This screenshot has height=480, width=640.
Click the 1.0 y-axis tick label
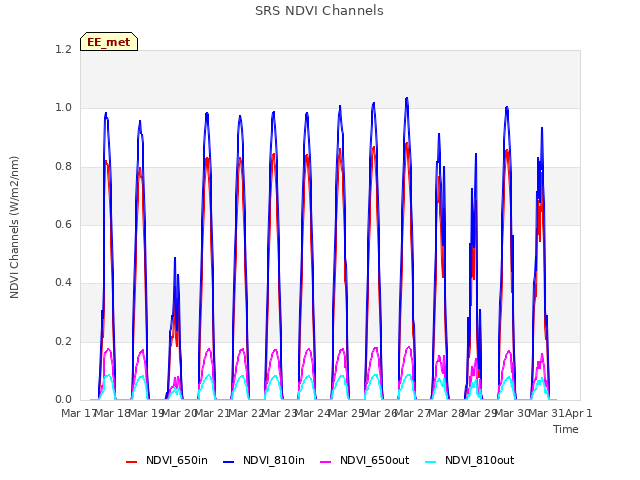(63, 108)
